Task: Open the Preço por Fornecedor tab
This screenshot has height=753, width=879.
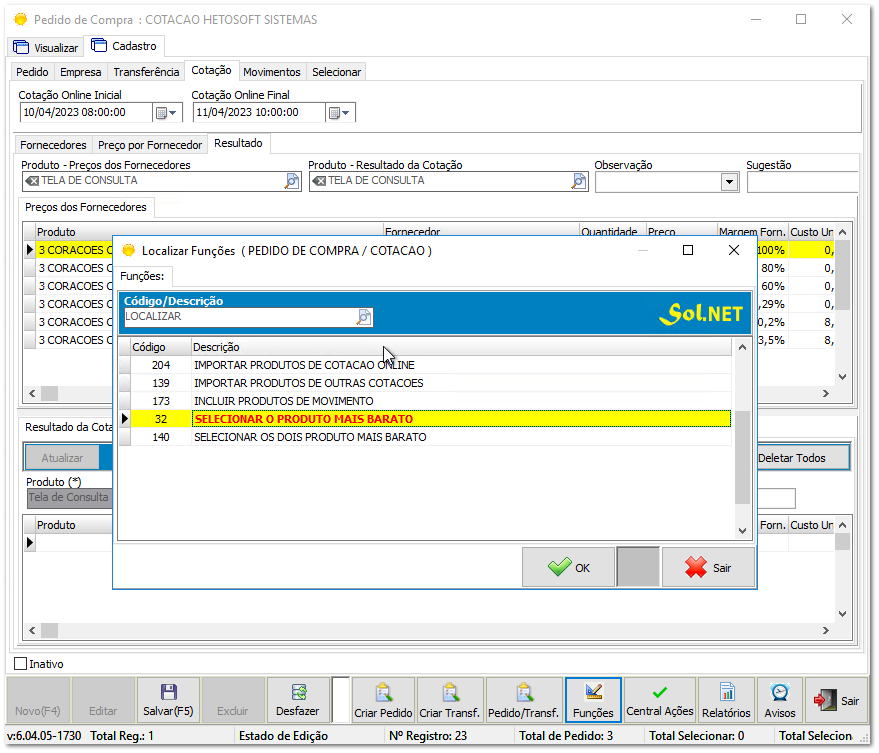Action: pyautogui.click(x=150, y=145)
